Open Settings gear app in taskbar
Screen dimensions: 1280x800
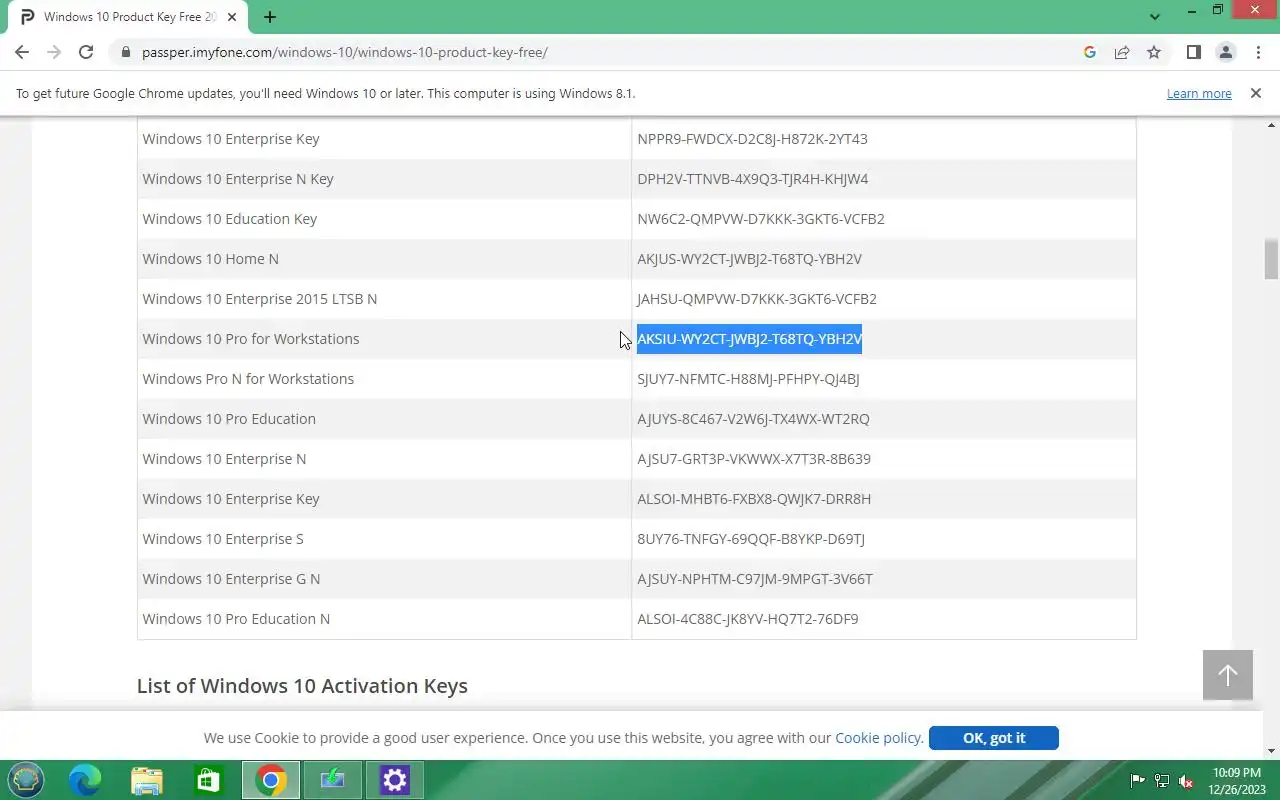[x=394, y=780]
